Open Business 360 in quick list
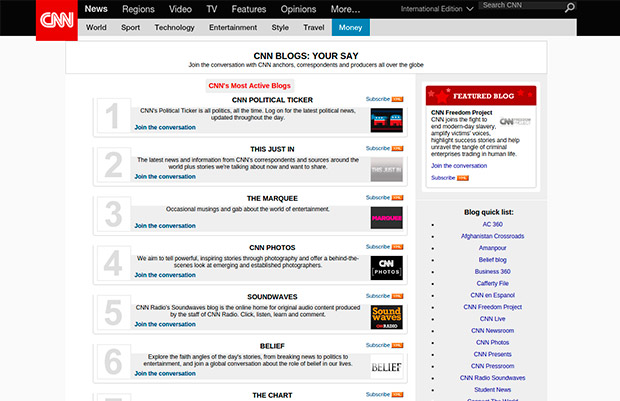Screen dimensions: 620x401 (x=492, y=272)
